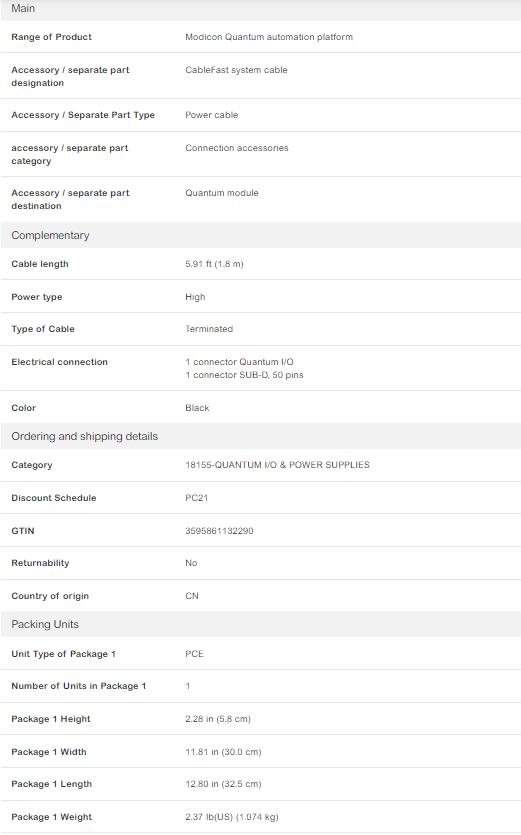Collapse the Main section header

pyautogui.click(x=260, y=9)
